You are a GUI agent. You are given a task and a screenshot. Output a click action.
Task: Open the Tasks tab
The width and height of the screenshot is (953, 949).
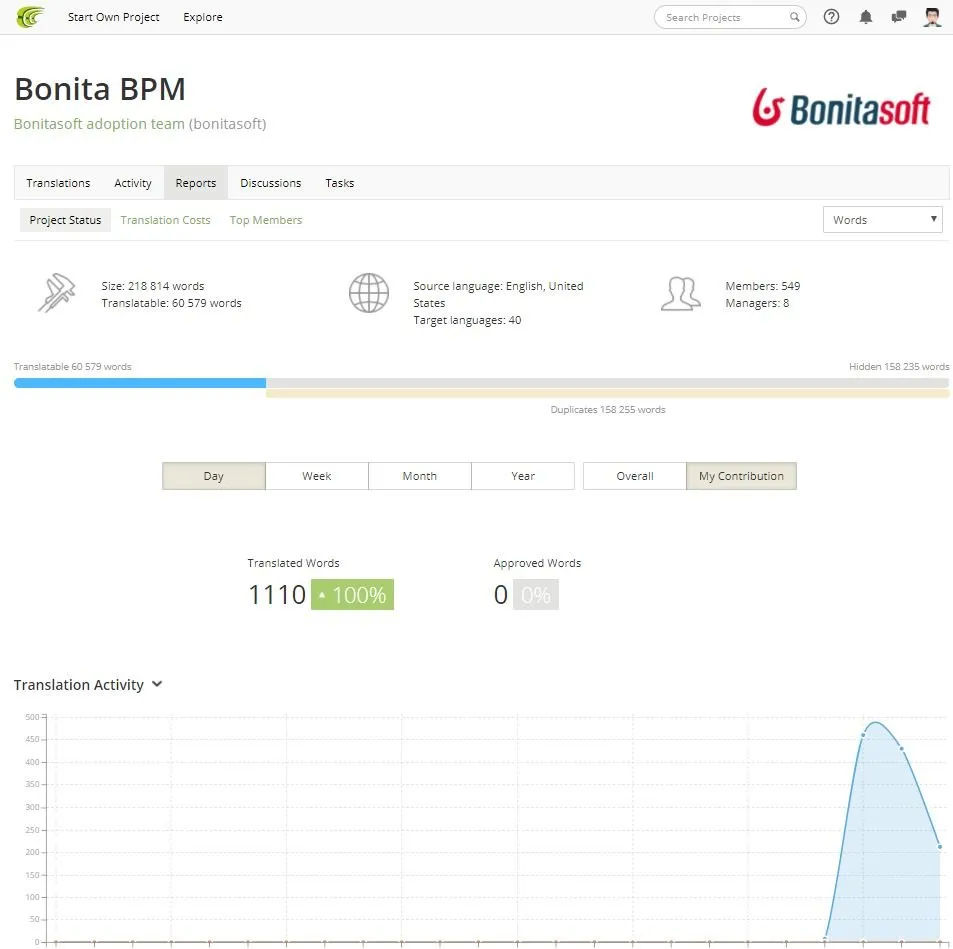(x=340, y=183)
